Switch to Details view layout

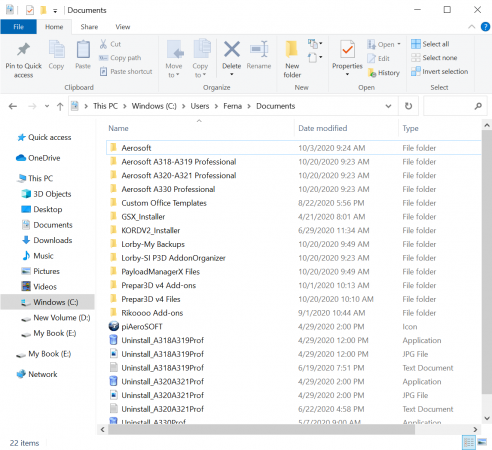(x=469, y=443)
